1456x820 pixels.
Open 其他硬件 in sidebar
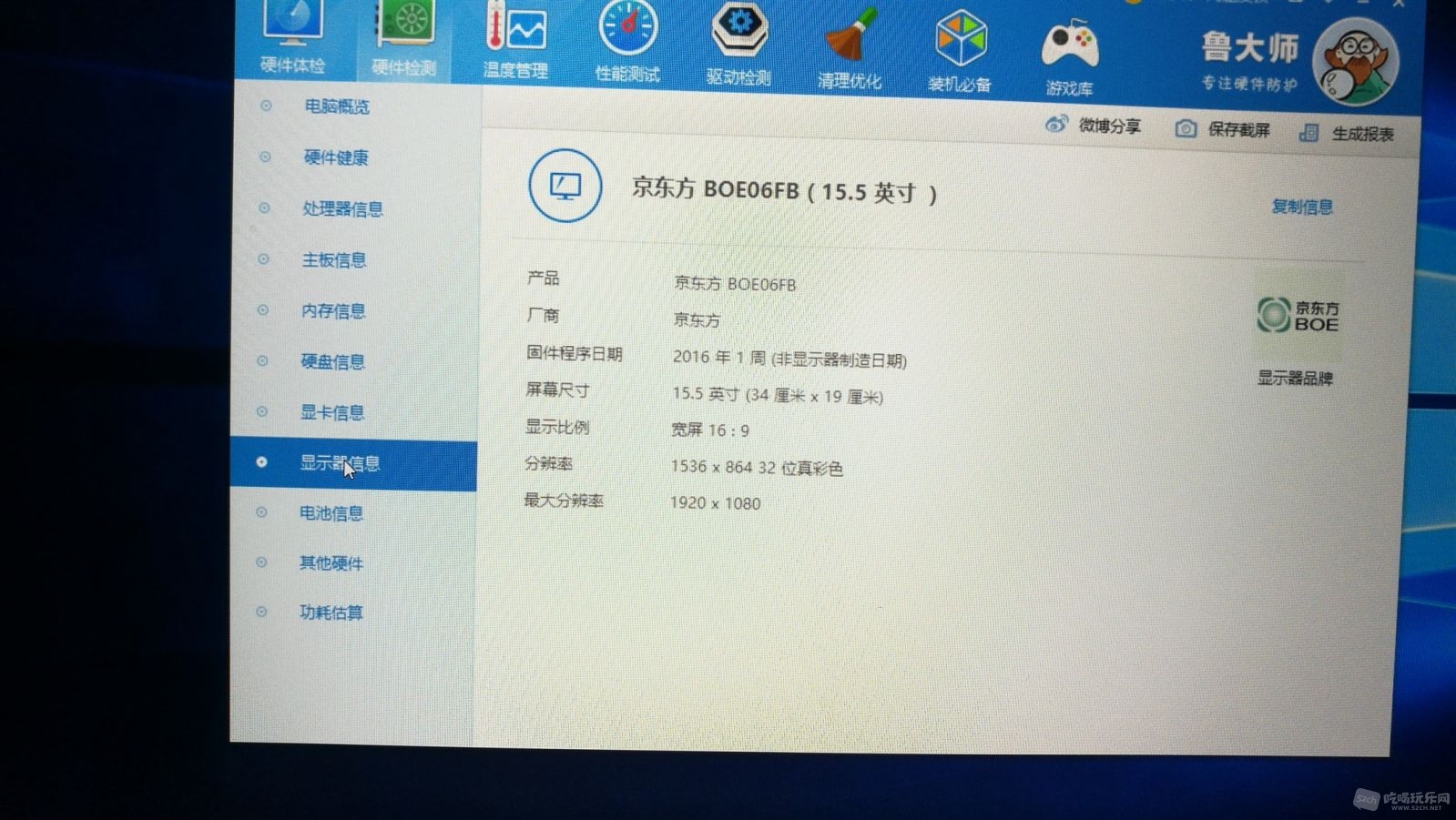(x=331, y=563)
